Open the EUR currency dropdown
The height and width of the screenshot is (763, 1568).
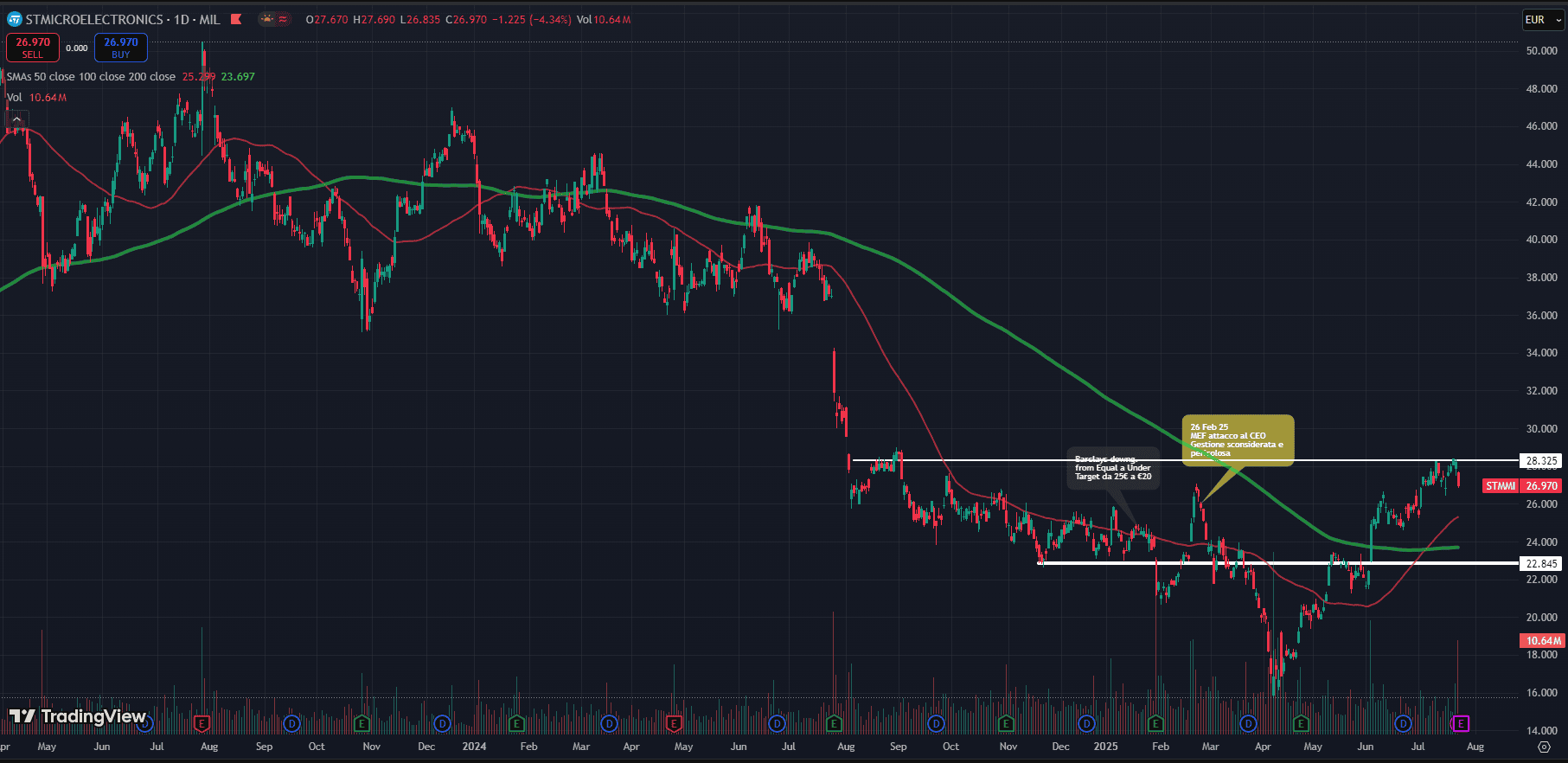coord(1543,20)
